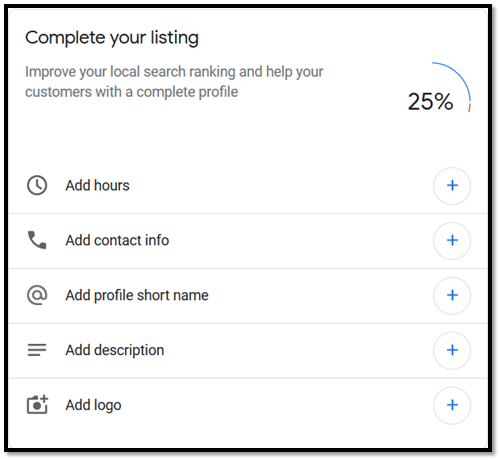Click the plus button for Add hours
Viewport: 500px width, 460px height.
452,186
